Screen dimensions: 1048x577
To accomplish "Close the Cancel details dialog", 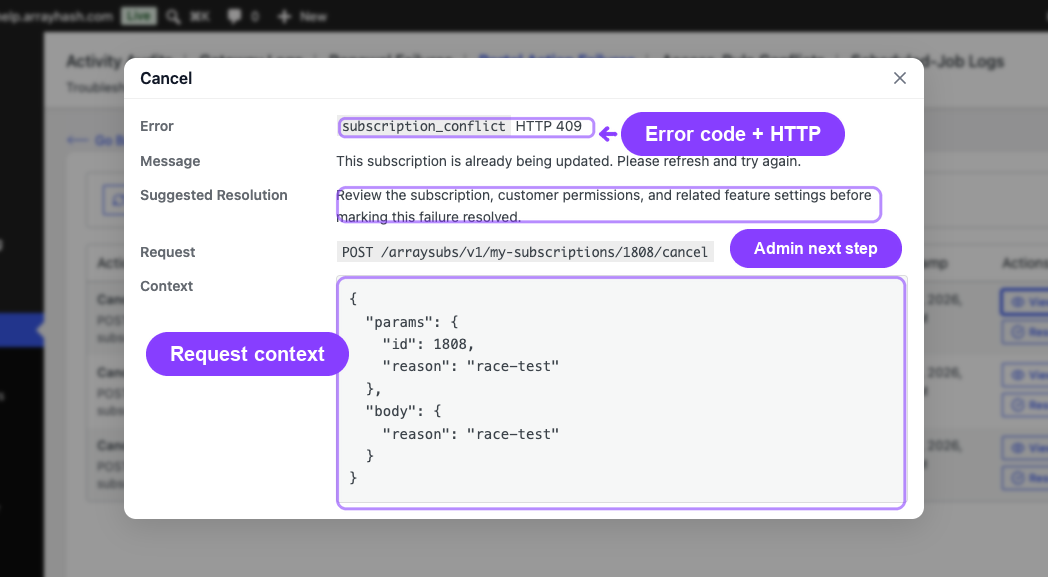I will pos(900,78).
